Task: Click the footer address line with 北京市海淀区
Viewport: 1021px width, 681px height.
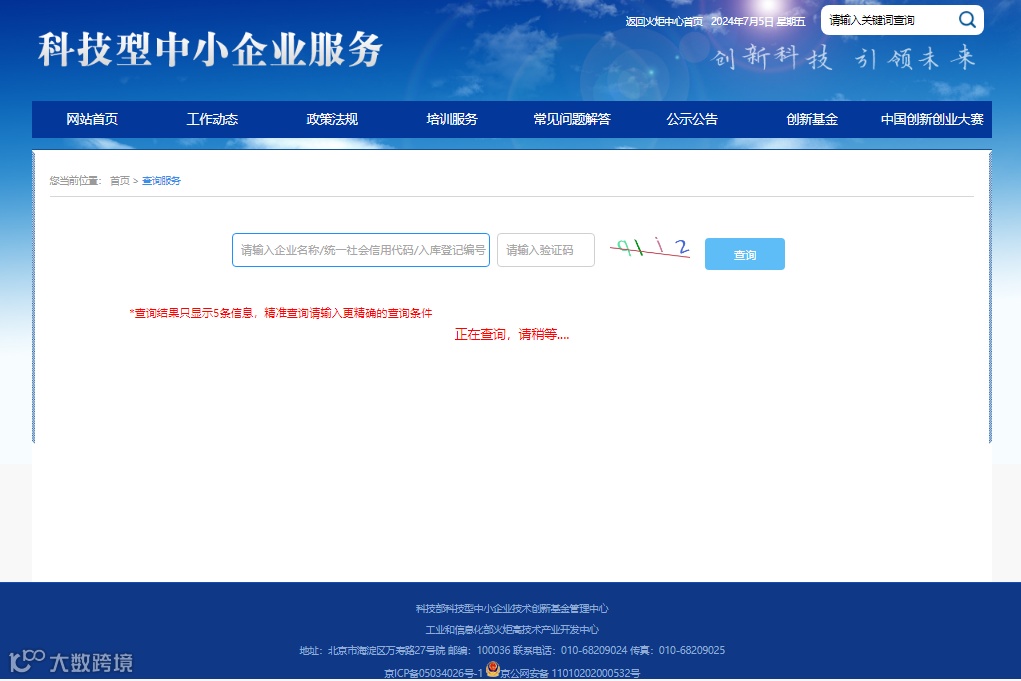Action: 512,650
